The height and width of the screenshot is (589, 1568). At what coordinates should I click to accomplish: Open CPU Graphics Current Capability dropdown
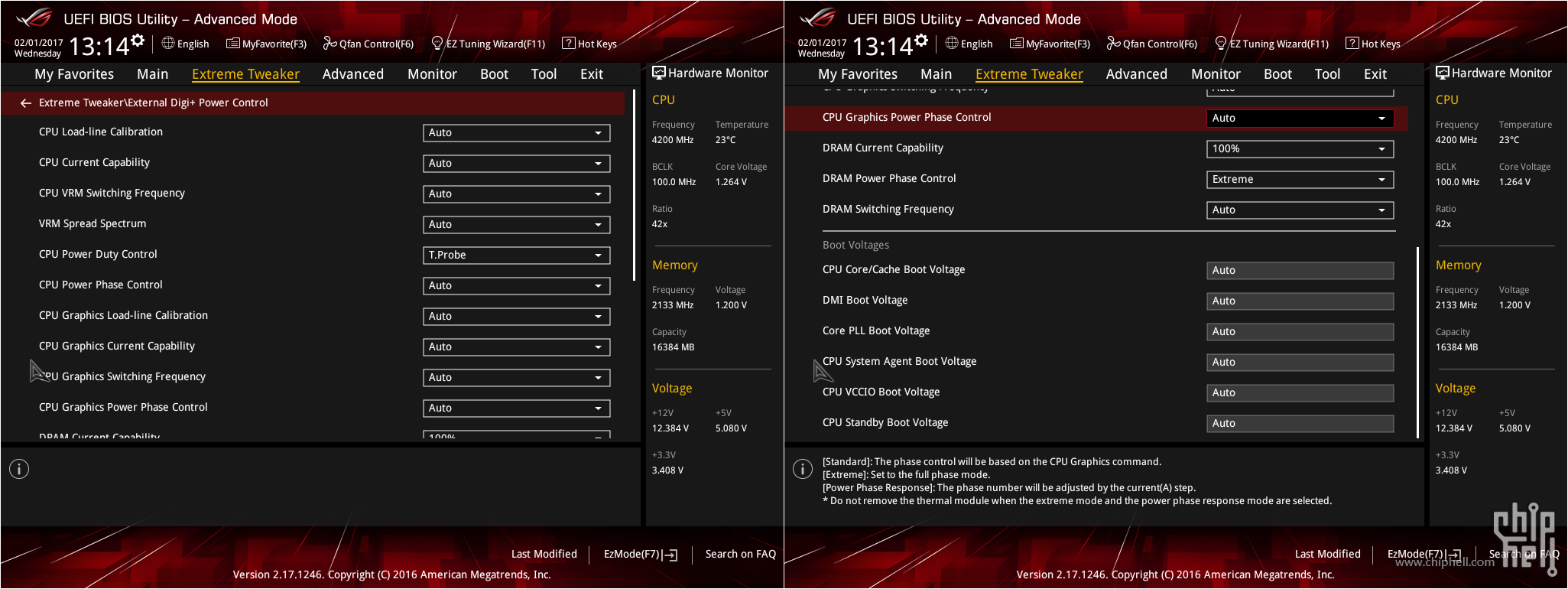[517, 347]
